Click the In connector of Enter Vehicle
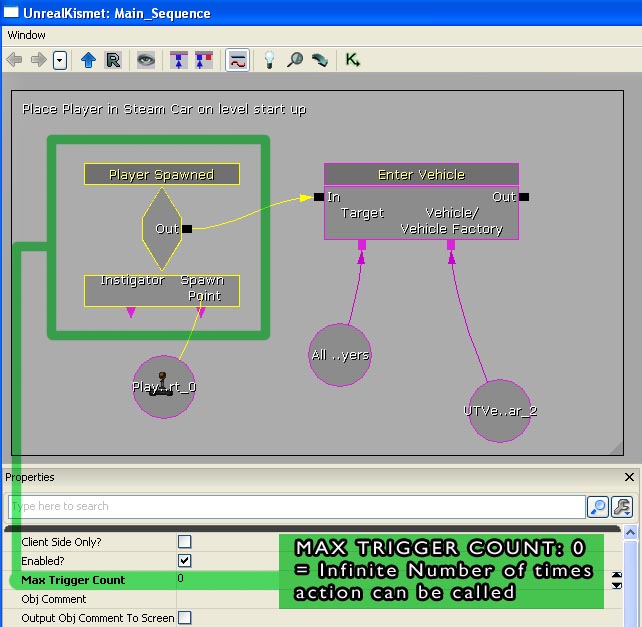Viewport: 642px width, 627px height. (x=319, y=197)
